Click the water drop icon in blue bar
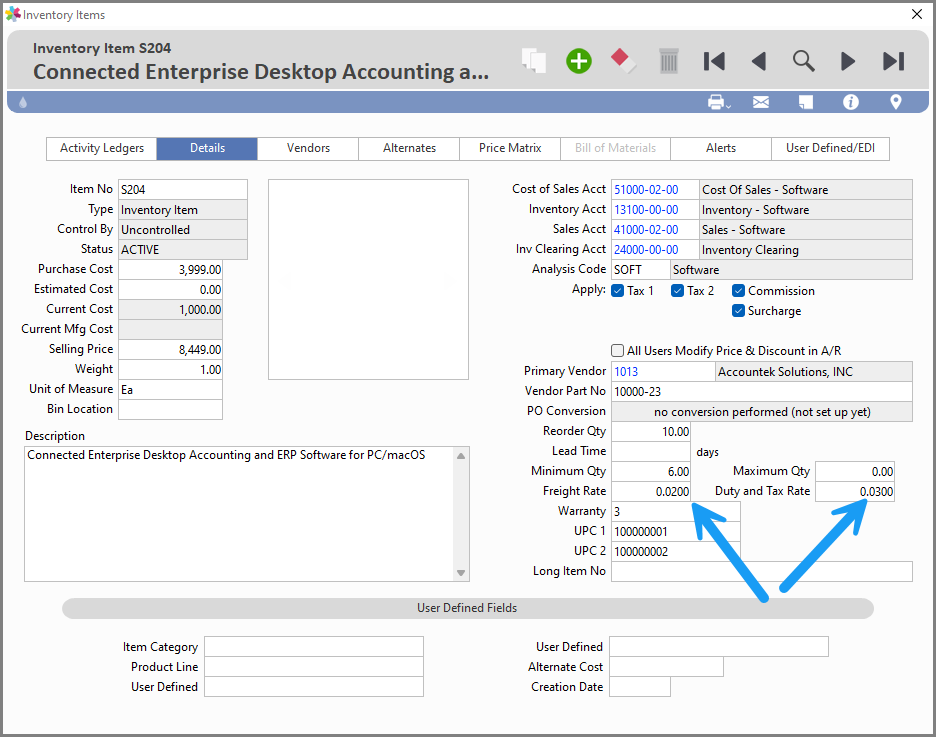Viewport: 936px width, 737px height. 23,102
